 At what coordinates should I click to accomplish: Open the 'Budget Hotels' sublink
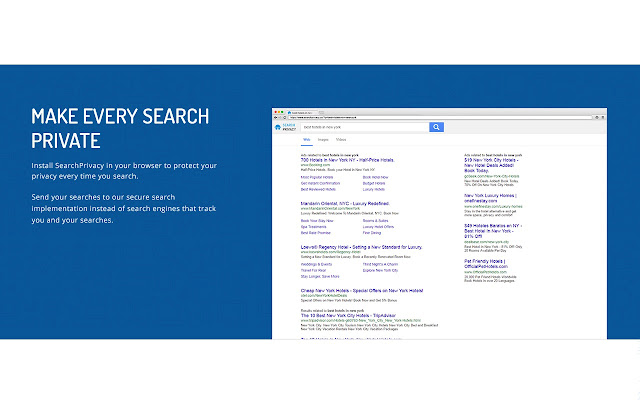374,184
